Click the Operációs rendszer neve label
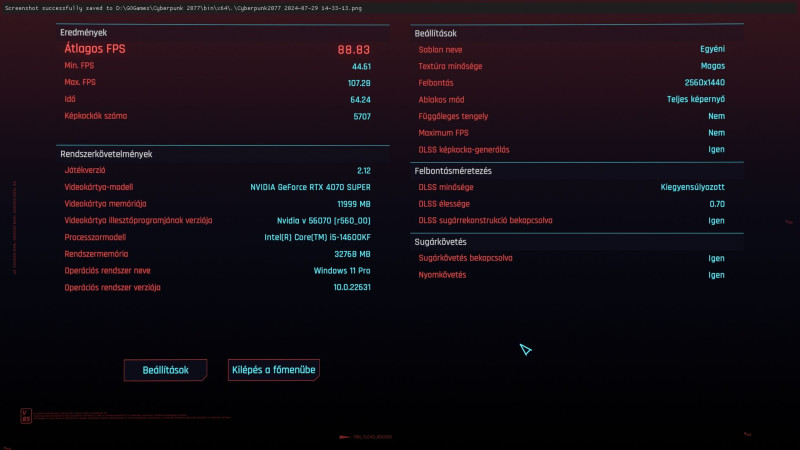800x450 pixels. (x=107, y=271)
